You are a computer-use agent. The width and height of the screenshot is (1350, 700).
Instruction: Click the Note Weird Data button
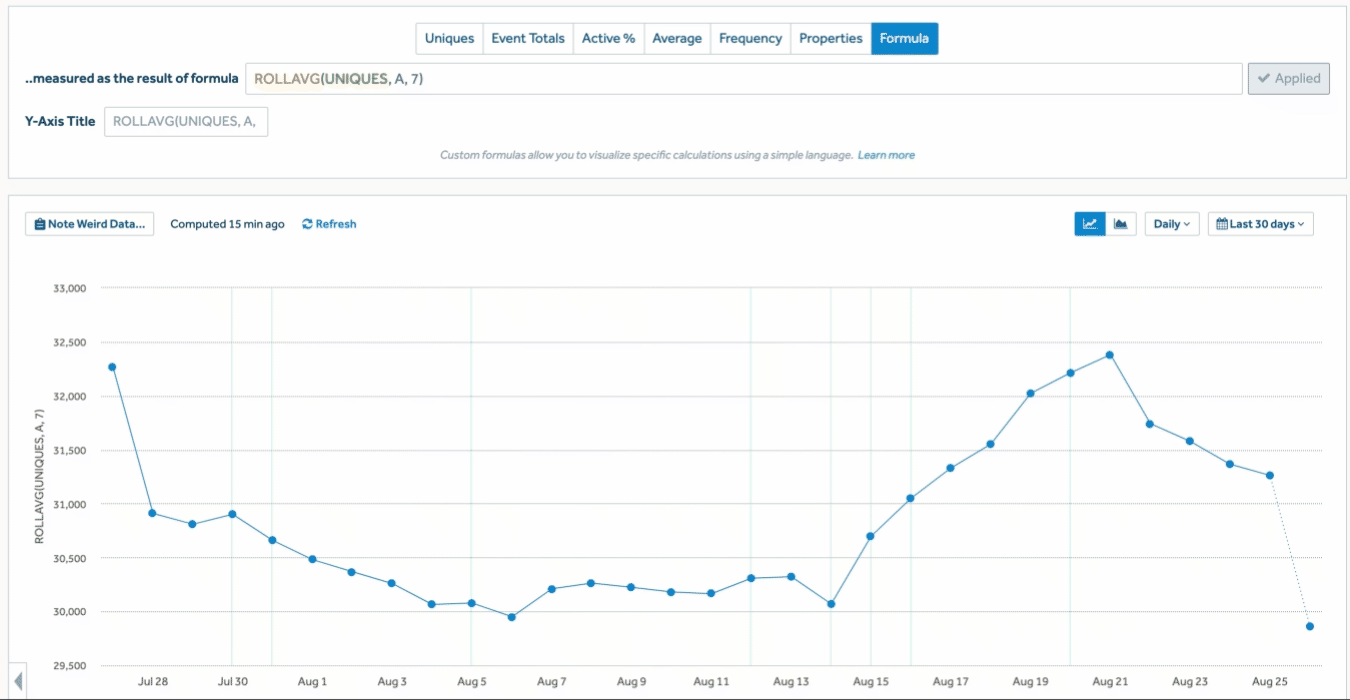click(x=90, y=224)
